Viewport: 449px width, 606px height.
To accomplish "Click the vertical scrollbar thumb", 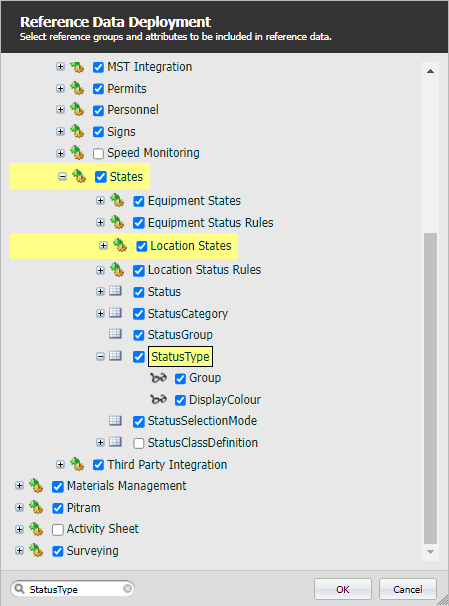I will [x=430, y=388].
